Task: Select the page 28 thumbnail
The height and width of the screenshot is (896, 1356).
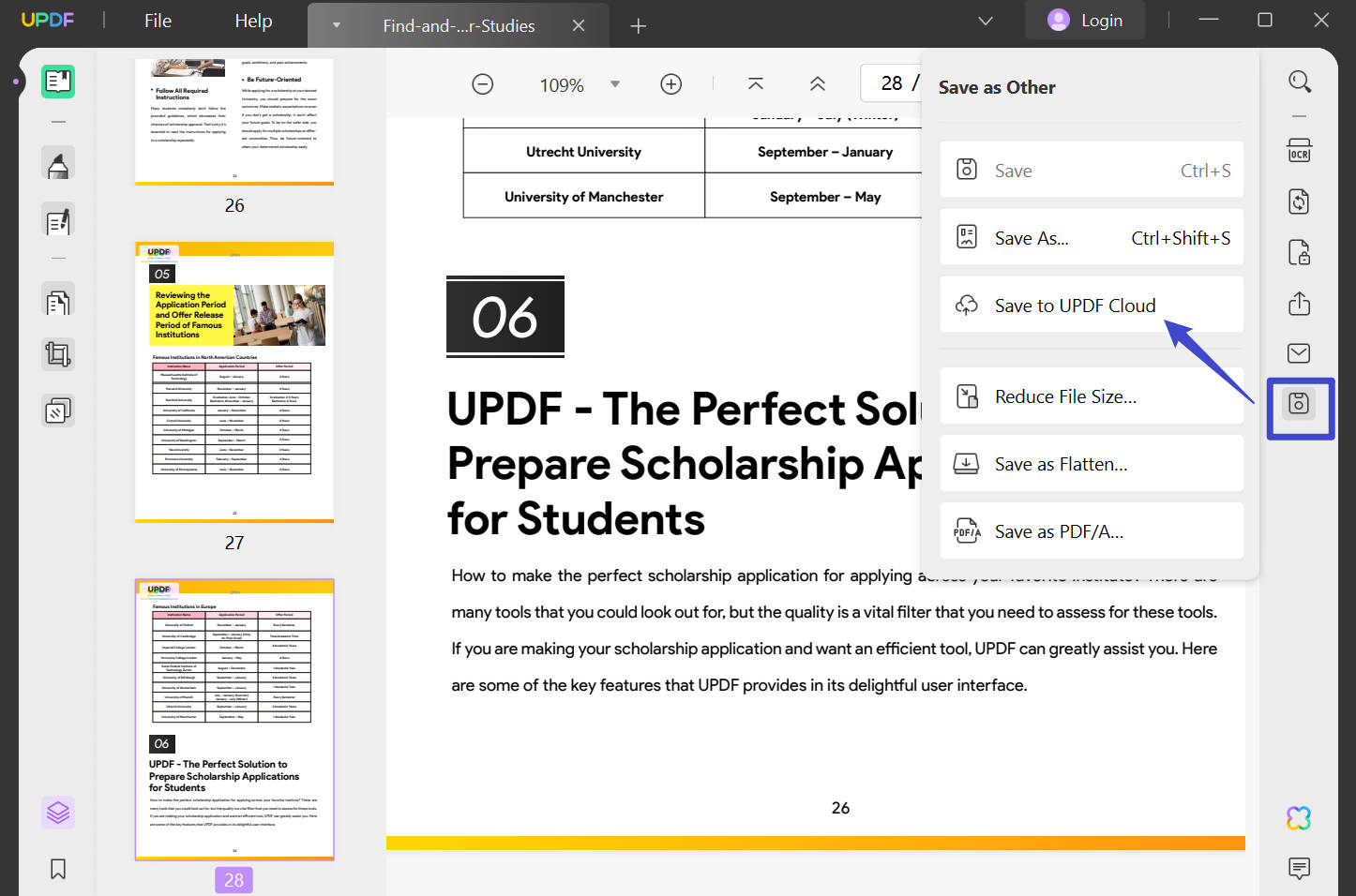Action: 233,720
